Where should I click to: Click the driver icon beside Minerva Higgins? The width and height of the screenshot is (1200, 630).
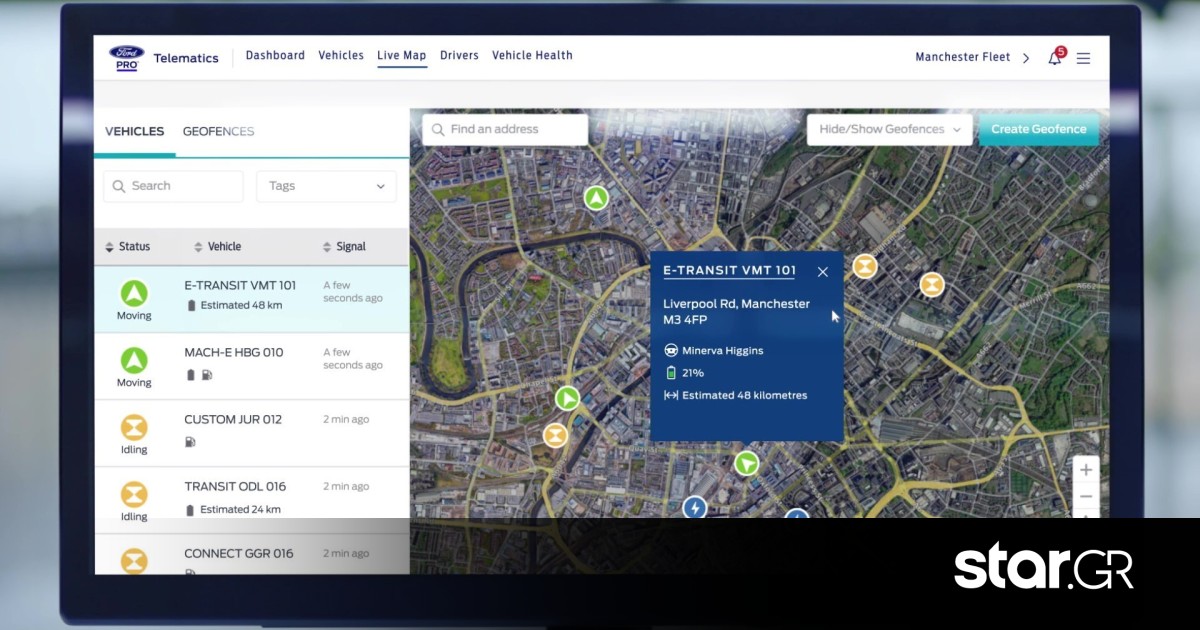[x=670, y=351]
